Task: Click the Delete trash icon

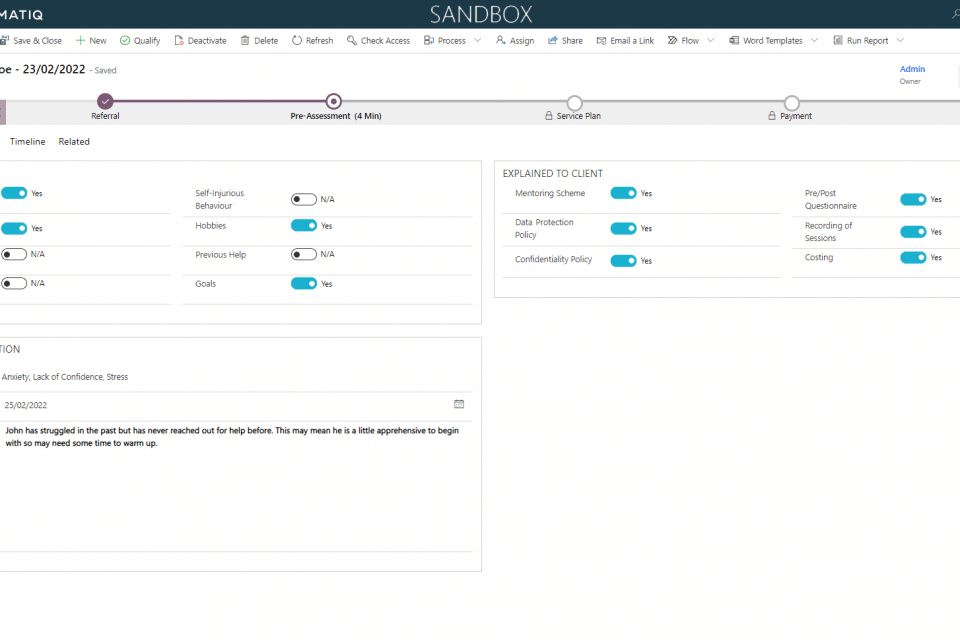Action: click(245, 41)
